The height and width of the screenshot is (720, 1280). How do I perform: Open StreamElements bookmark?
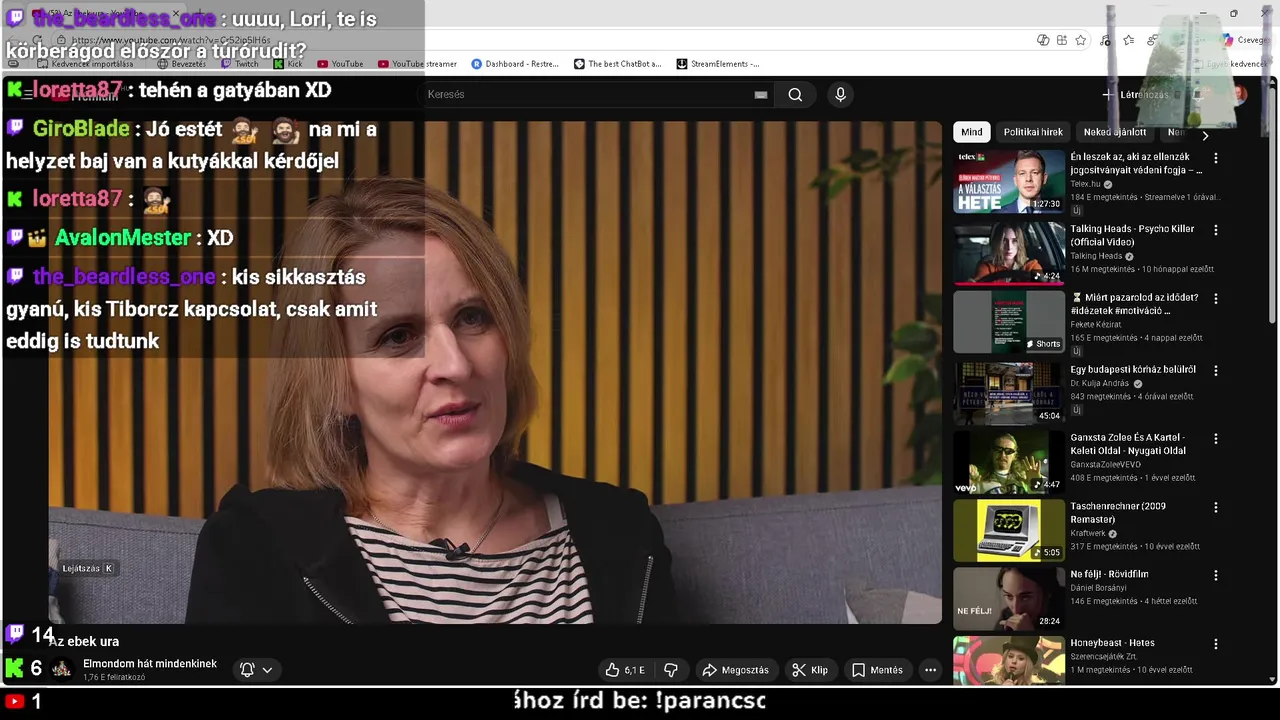coord(718,64)
